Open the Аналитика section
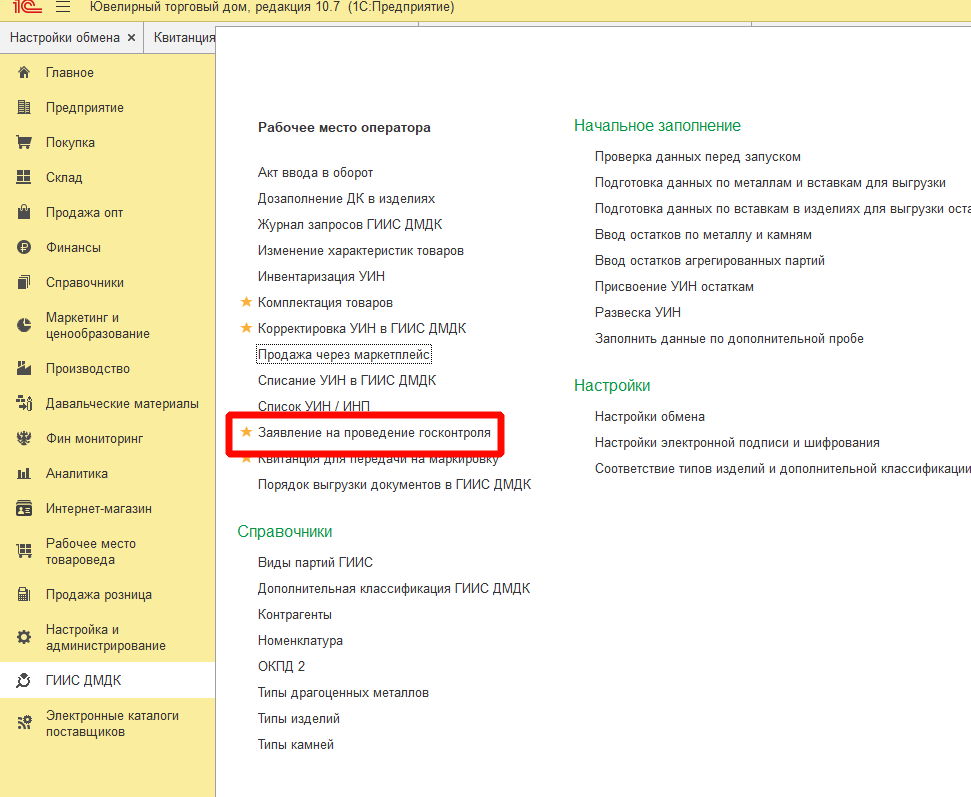This screenshot has width=971, height=797. (x=77, y=474)
